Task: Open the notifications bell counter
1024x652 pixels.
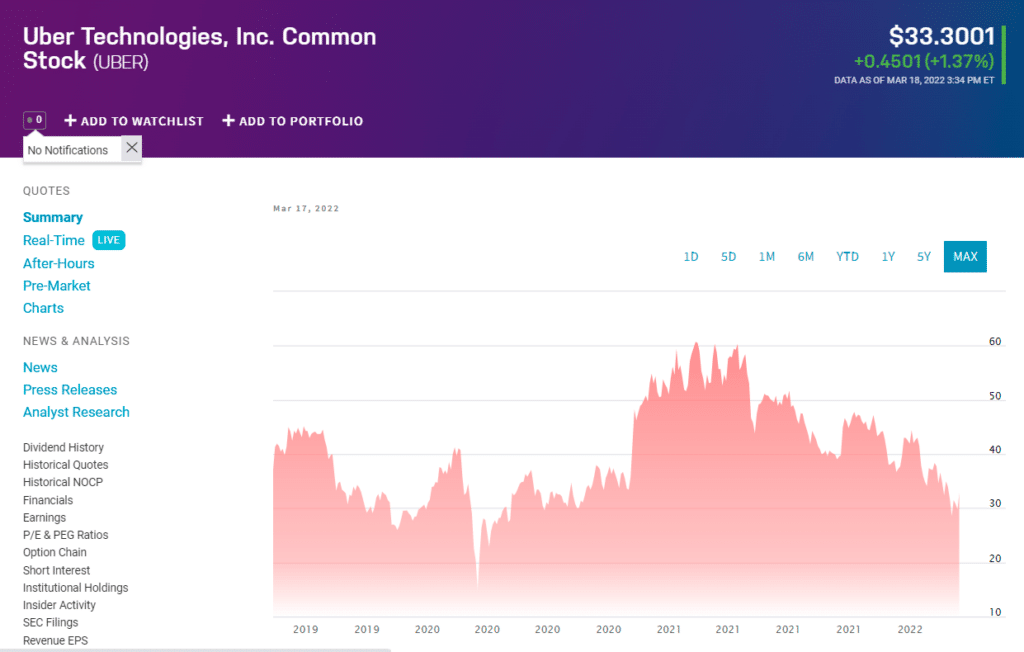Action: click(x=35, y=120)
